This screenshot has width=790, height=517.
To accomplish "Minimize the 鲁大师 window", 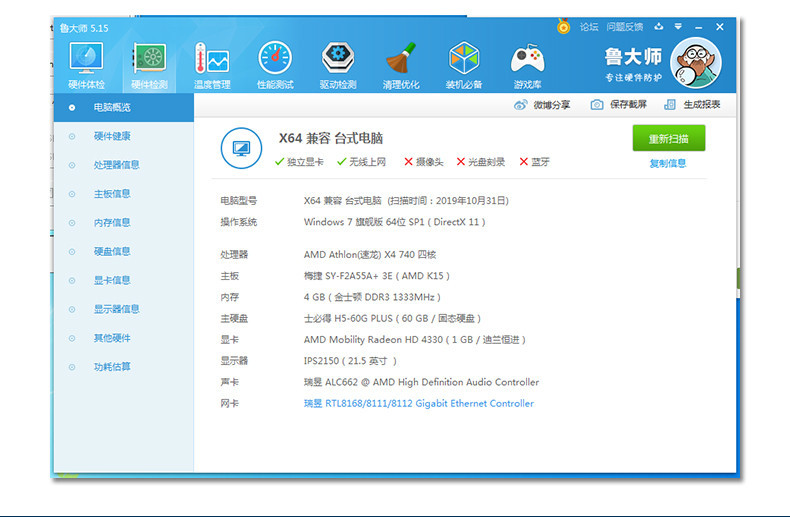I will (x=698, y=27).
